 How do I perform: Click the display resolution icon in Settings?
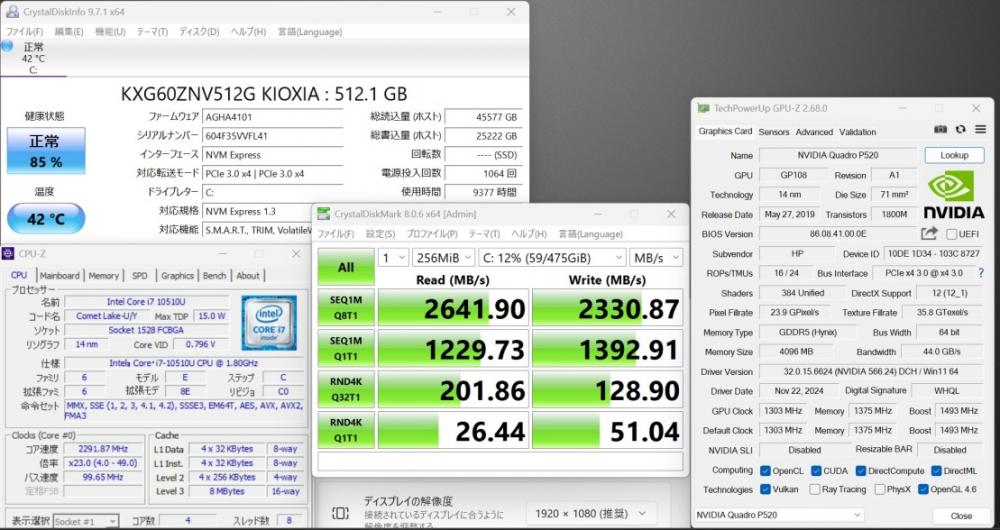[x=340, y=513]
